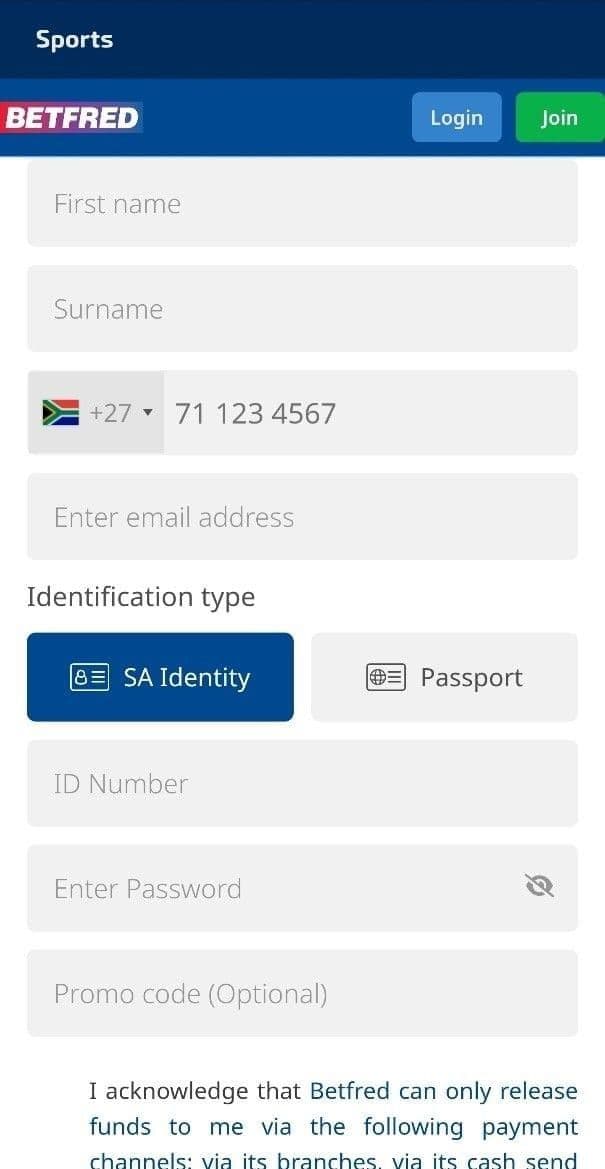Select the Surname input field
The width and height of the screenshot is (605, 1169).
click(300, 309)
